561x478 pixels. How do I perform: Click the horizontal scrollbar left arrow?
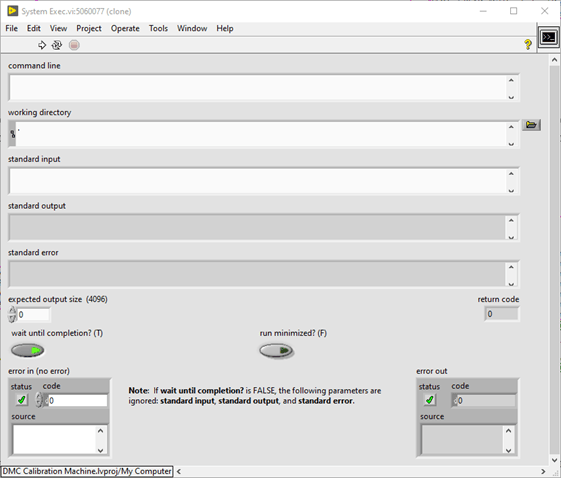tap(179, 472)
